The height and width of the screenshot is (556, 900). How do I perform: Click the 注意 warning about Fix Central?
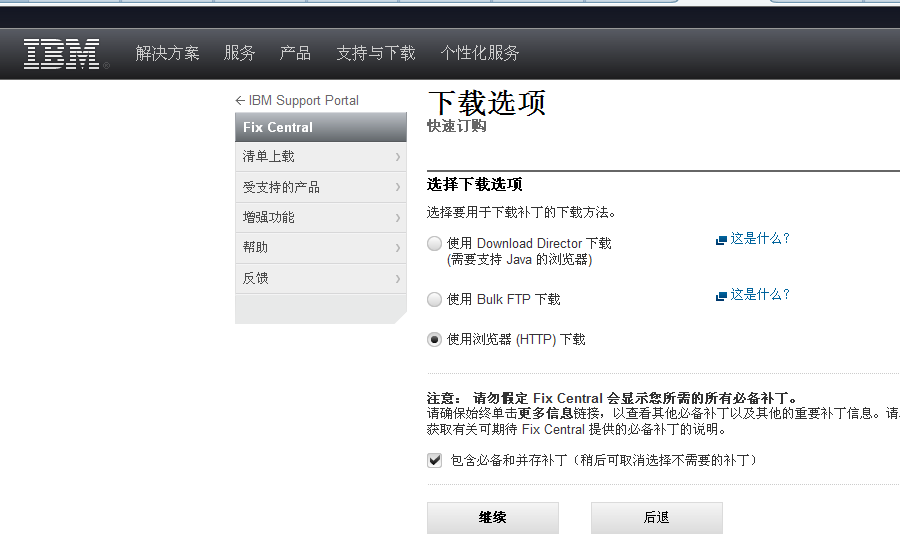click(x=612, y=398)
